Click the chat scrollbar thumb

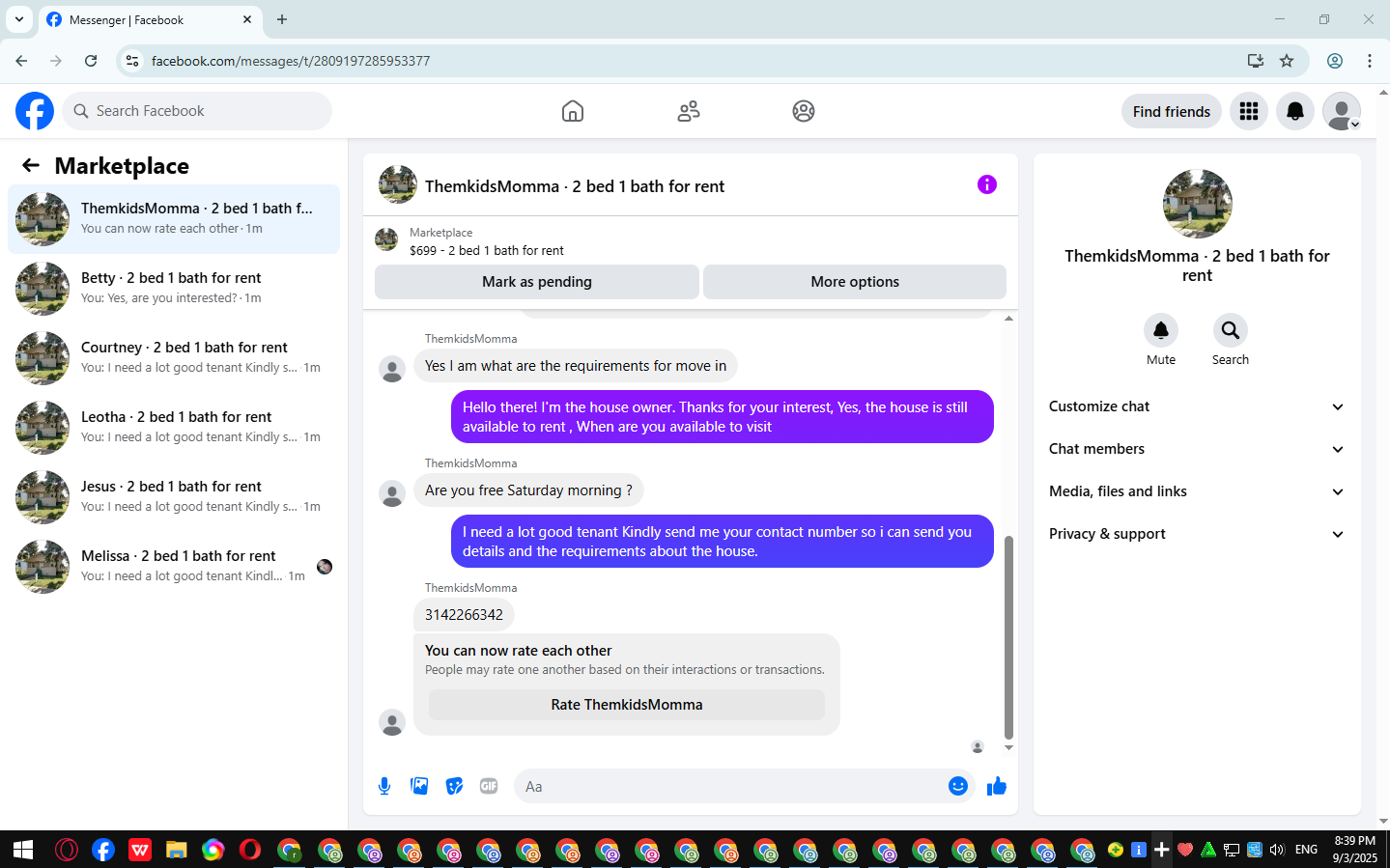click(1008, 637)
